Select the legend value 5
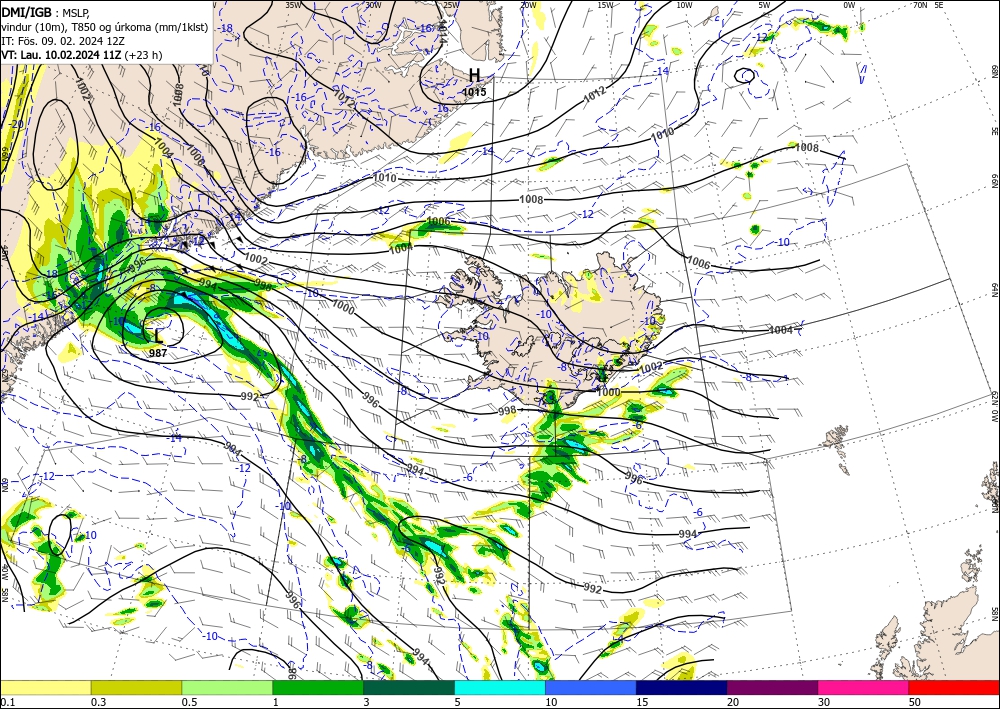The width and height of the screenshot is (1000, 709). [x=457, y=702]
